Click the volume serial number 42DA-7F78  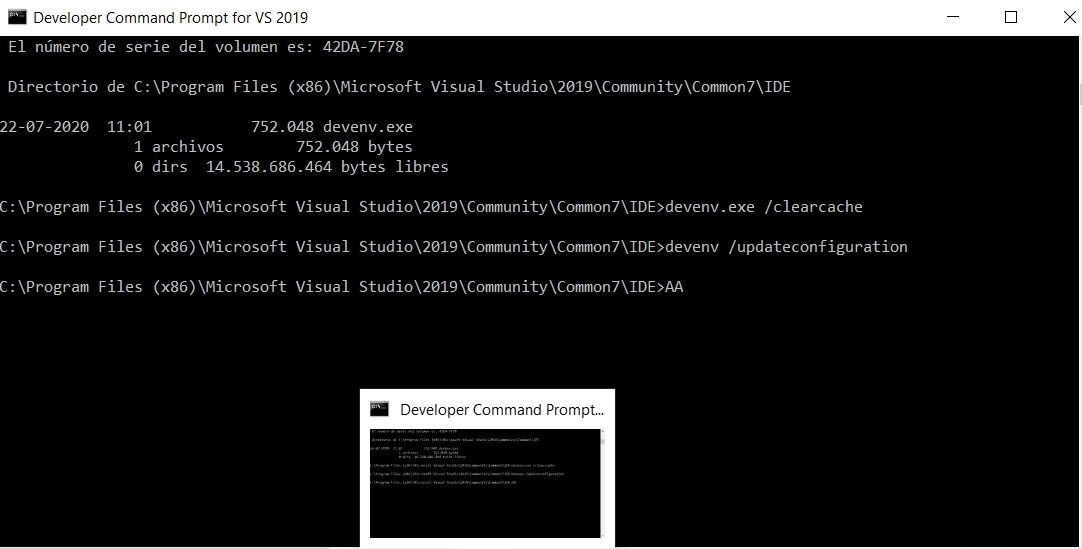pyautogui.click(x=363, y=47)
